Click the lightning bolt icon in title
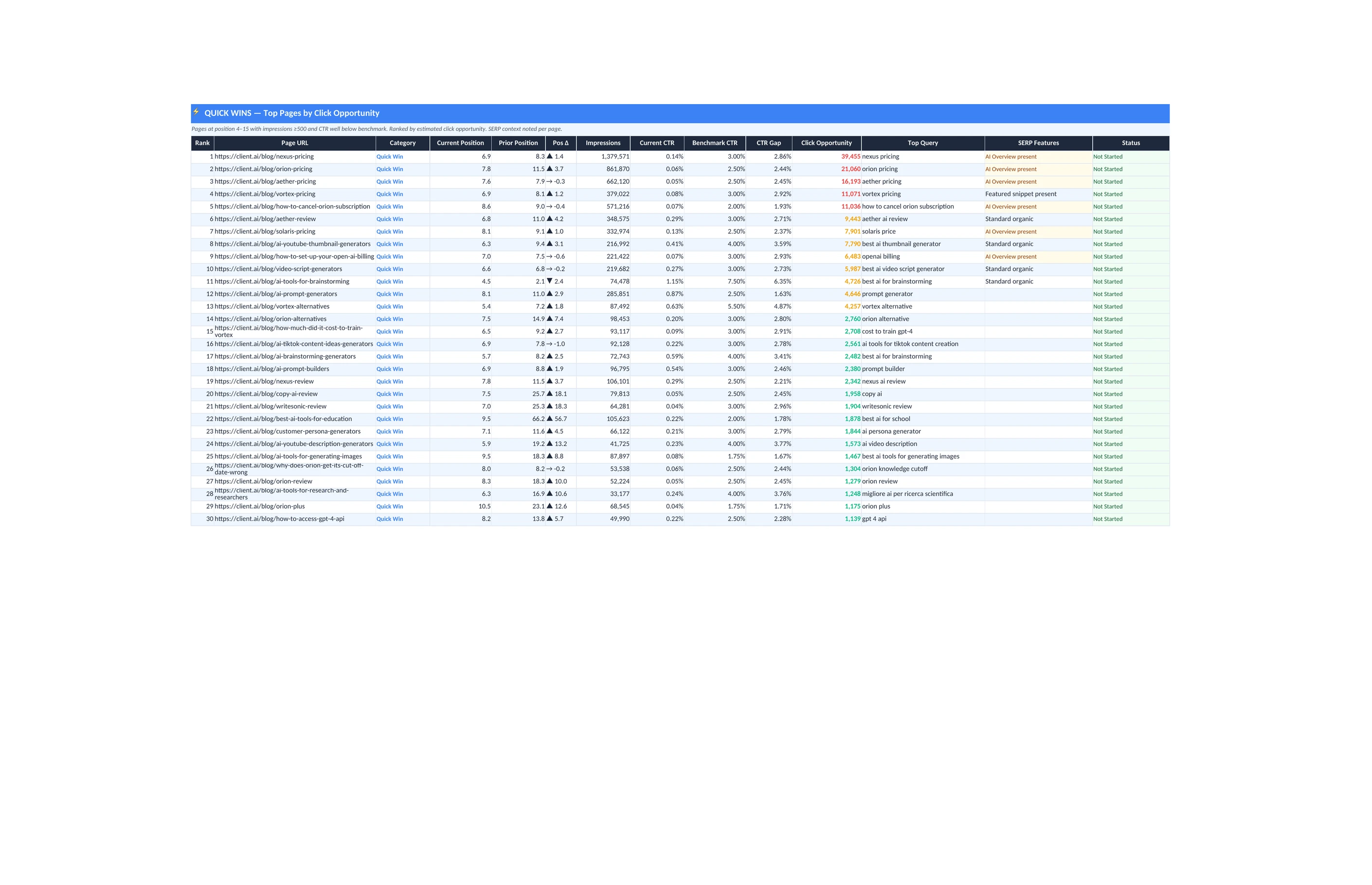This screenshot has height=885, width=1372. pyautogui.click(x=196, y=112)
